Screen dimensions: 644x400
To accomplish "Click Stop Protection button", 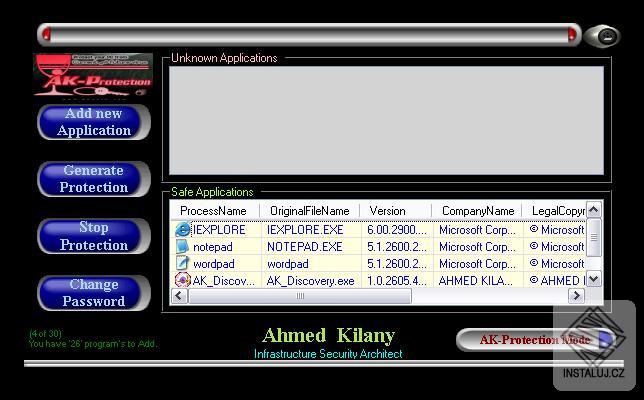I will [94, 236].
